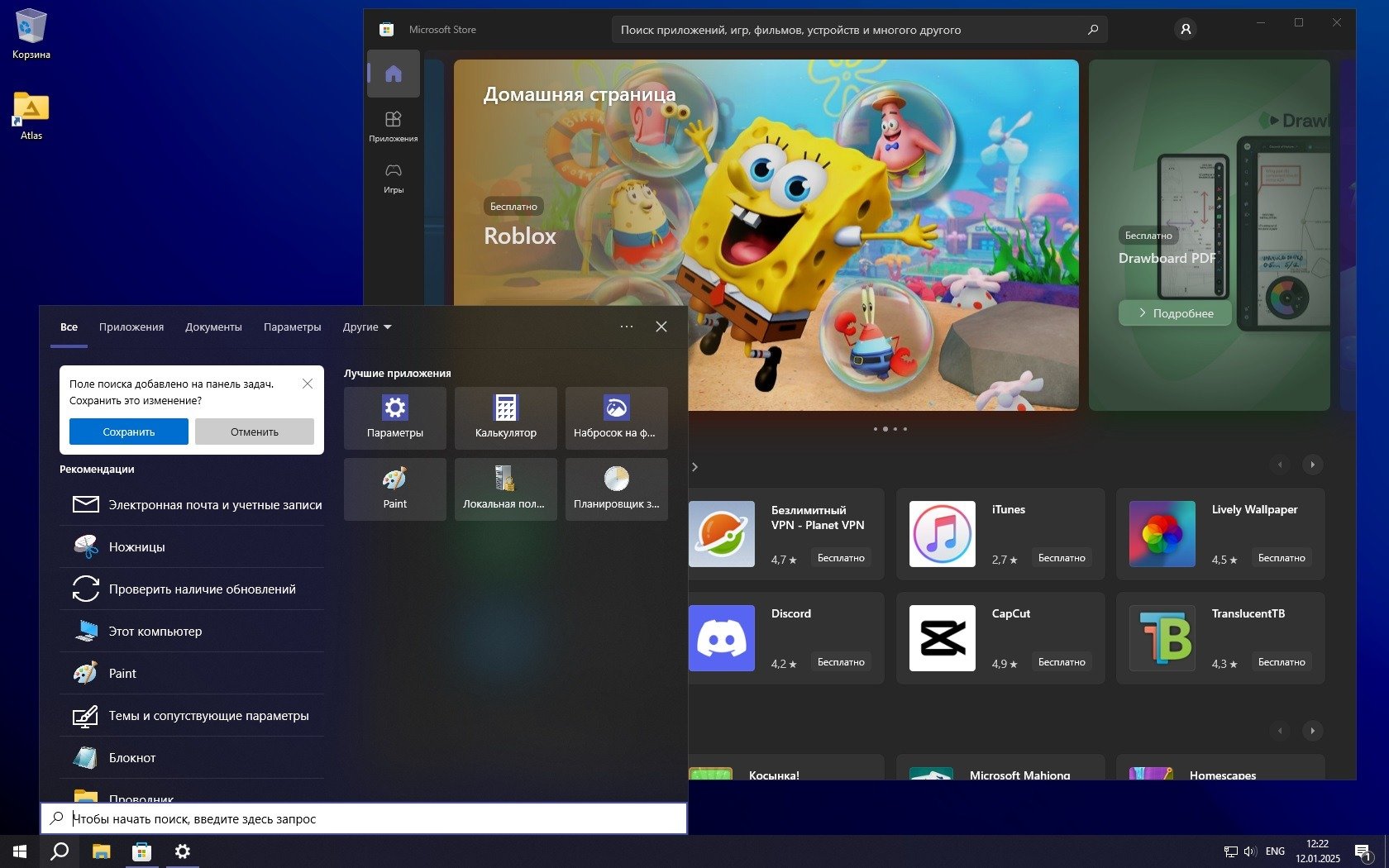The width and height of the screenshot is (1389, 868).
Task: Expand the Другие filter dropdown
Action: [x=367, y=327]
